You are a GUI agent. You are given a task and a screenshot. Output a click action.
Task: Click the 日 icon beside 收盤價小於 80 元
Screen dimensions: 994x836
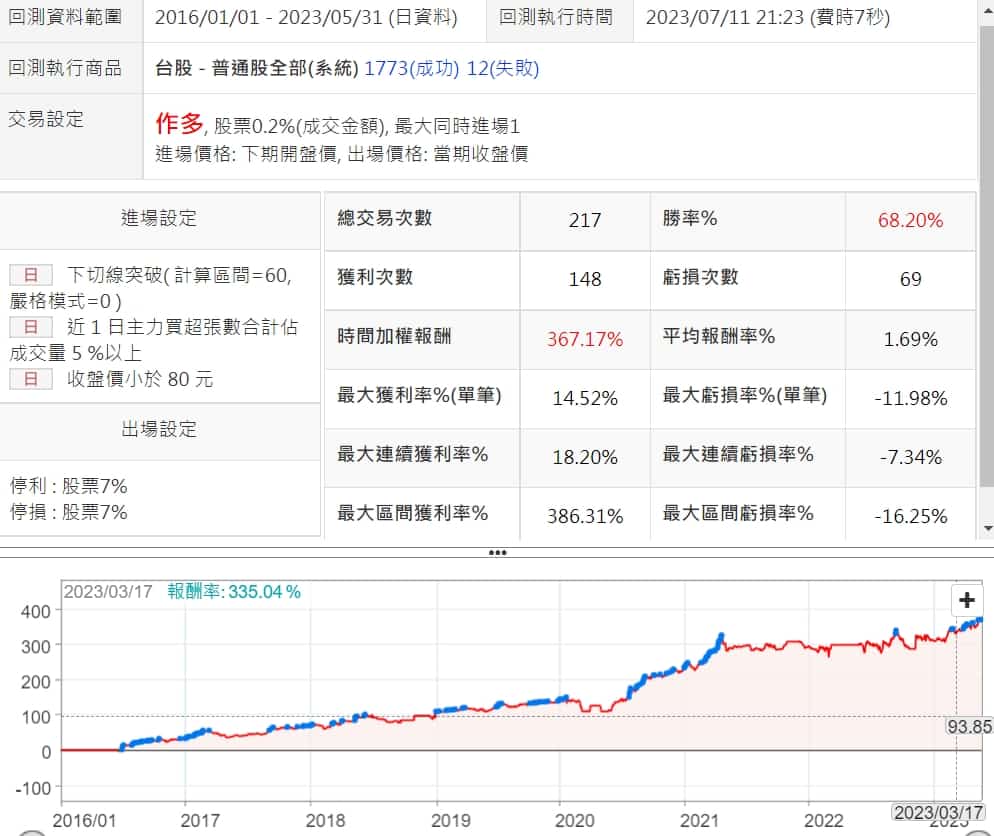(30, 379)
